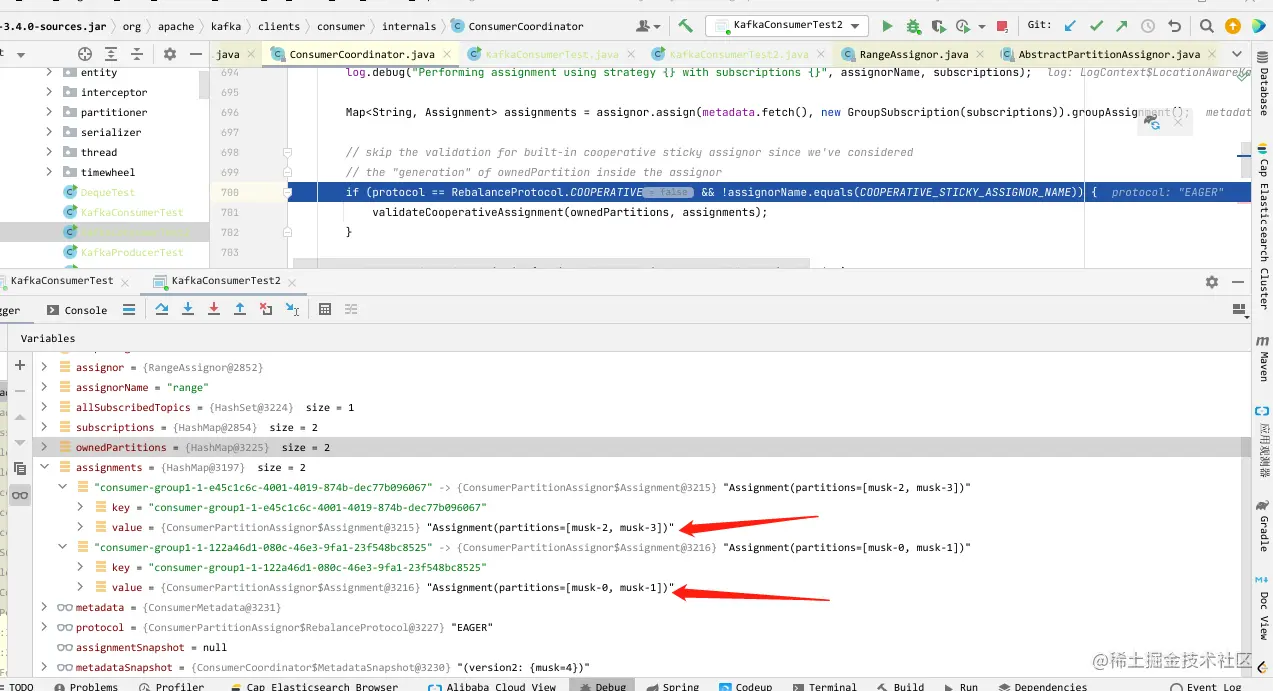Open Search Everywhere magnifier icon
Viewport: 1273px width, 691px height.
[x=1208, y=26]
